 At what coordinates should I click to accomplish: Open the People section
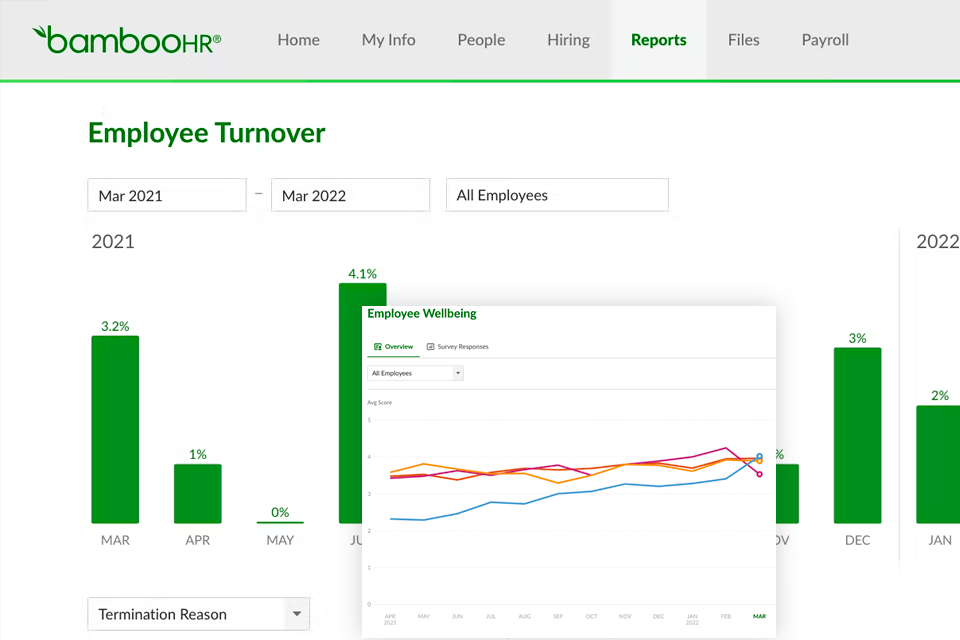pos(481,40)
